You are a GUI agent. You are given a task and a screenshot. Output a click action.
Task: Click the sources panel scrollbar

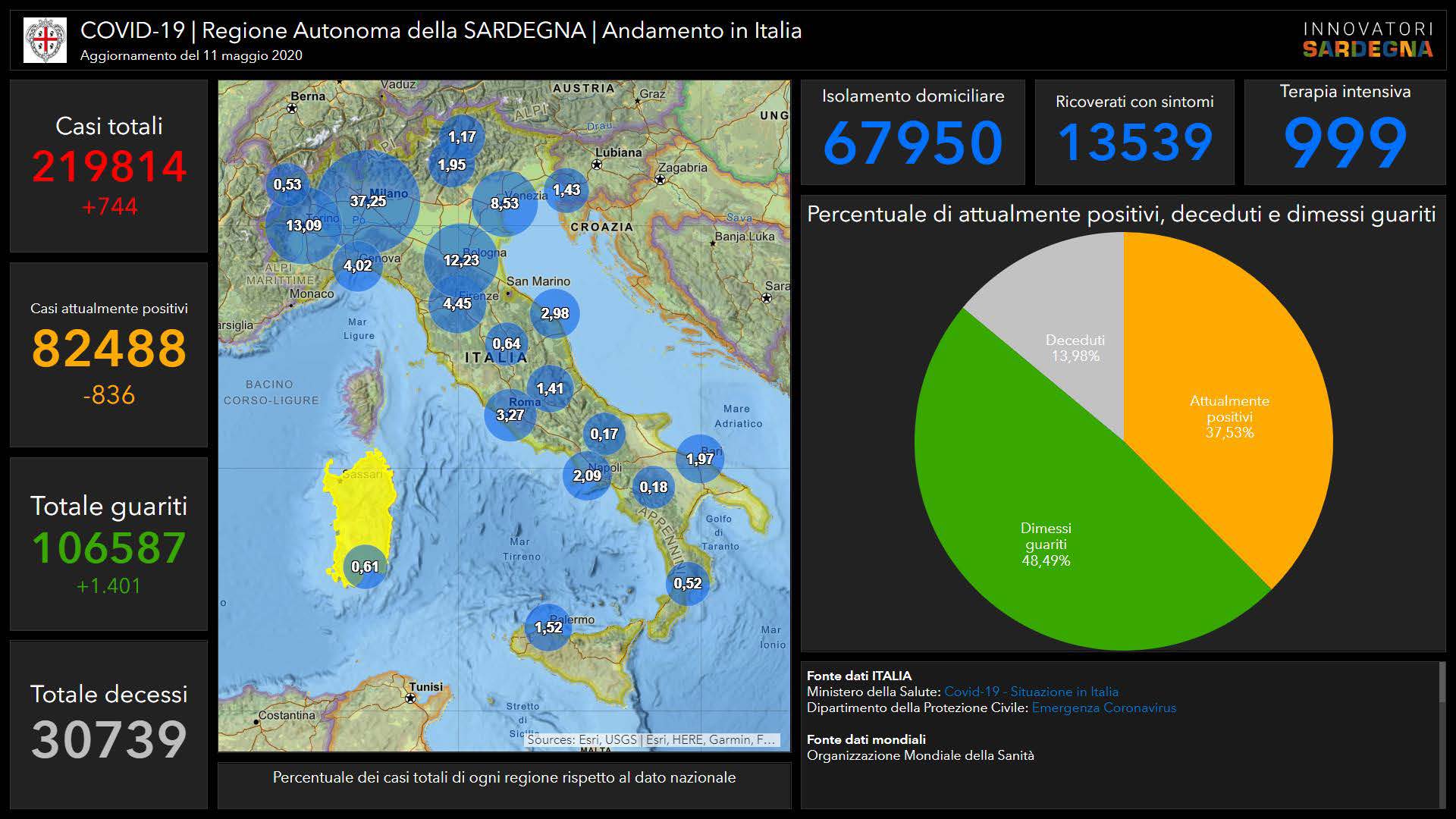(x=1442, y=682)
